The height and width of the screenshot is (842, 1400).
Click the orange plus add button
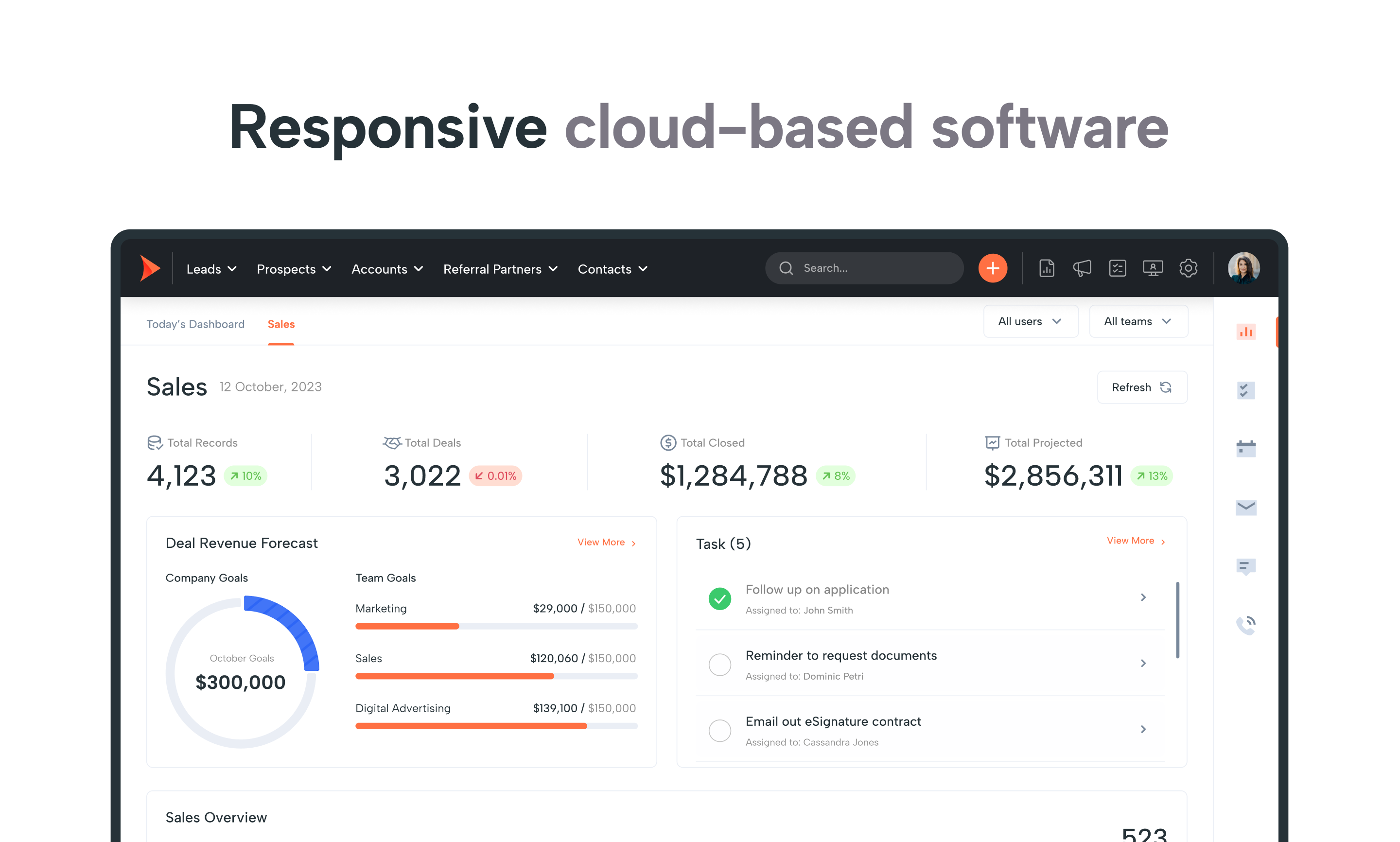pyautogui.click(x=992, y=268)
